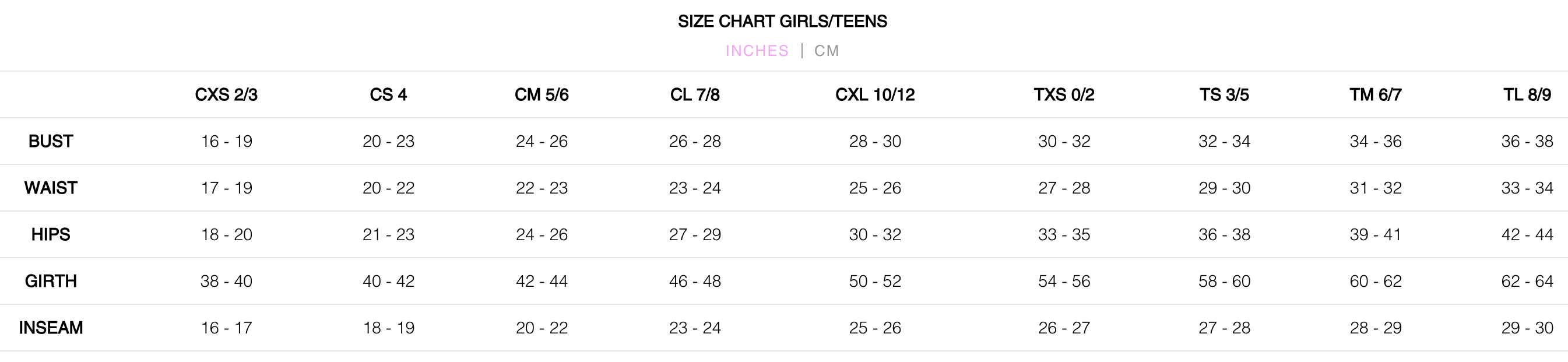Select the INSEAM row label
The width and height of the screenshot is (1568, 362).
tap(51, 328)
